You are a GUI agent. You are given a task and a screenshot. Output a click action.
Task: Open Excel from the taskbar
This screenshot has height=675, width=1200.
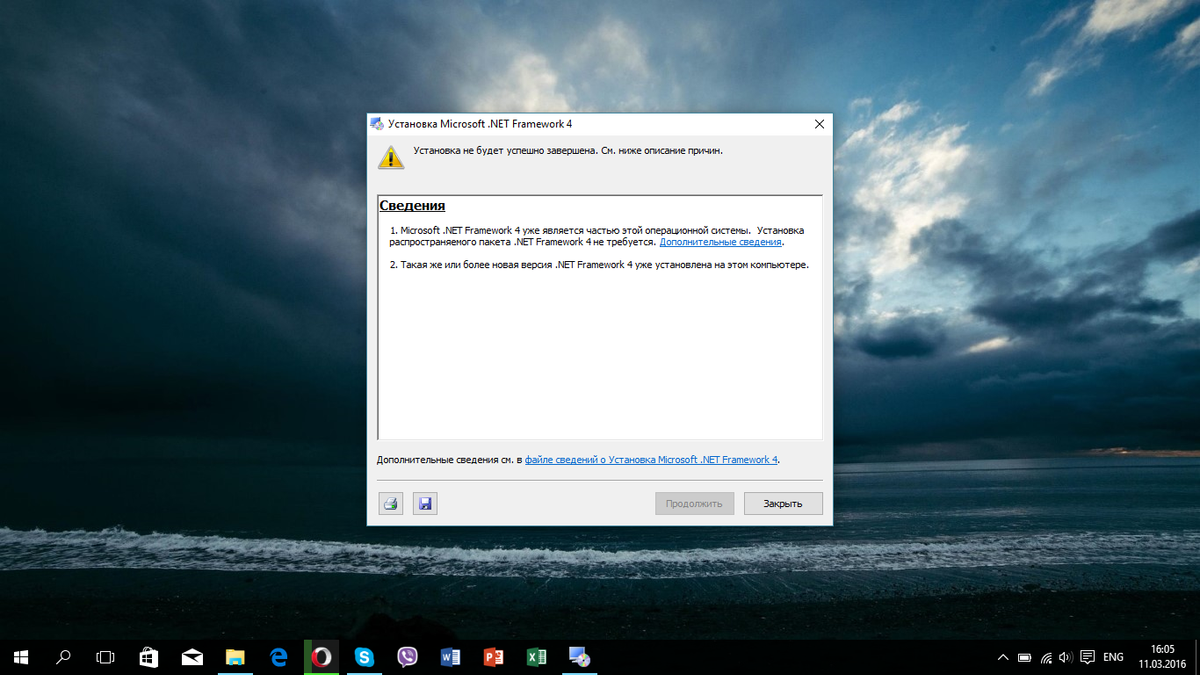[x=536, y=657]
